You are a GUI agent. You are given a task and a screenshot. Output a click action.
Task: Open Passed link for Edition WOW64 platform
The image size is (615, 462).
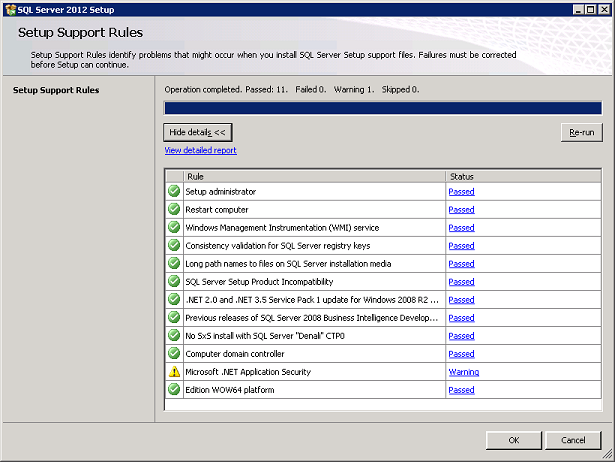coord(461,390)
